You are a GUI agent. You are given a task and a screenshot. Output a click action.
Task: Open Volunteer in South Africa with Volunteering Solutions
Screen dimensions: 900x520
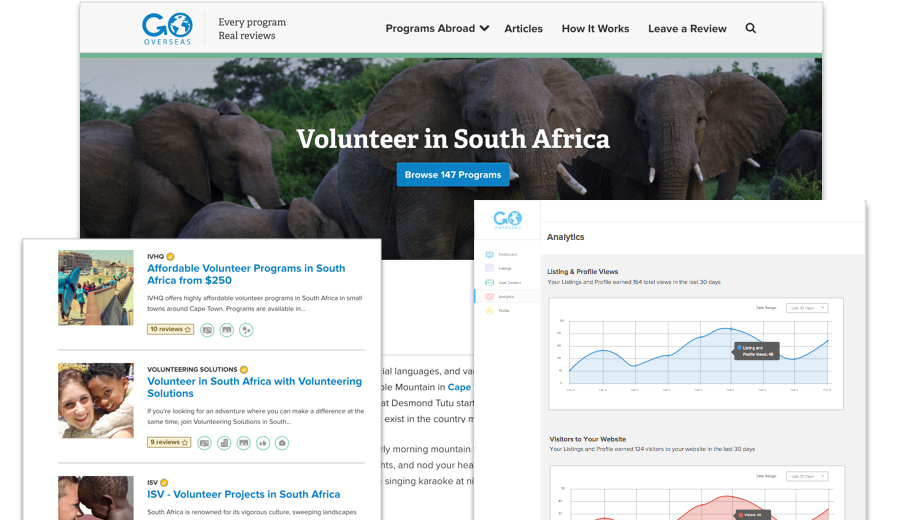(254, 387)
